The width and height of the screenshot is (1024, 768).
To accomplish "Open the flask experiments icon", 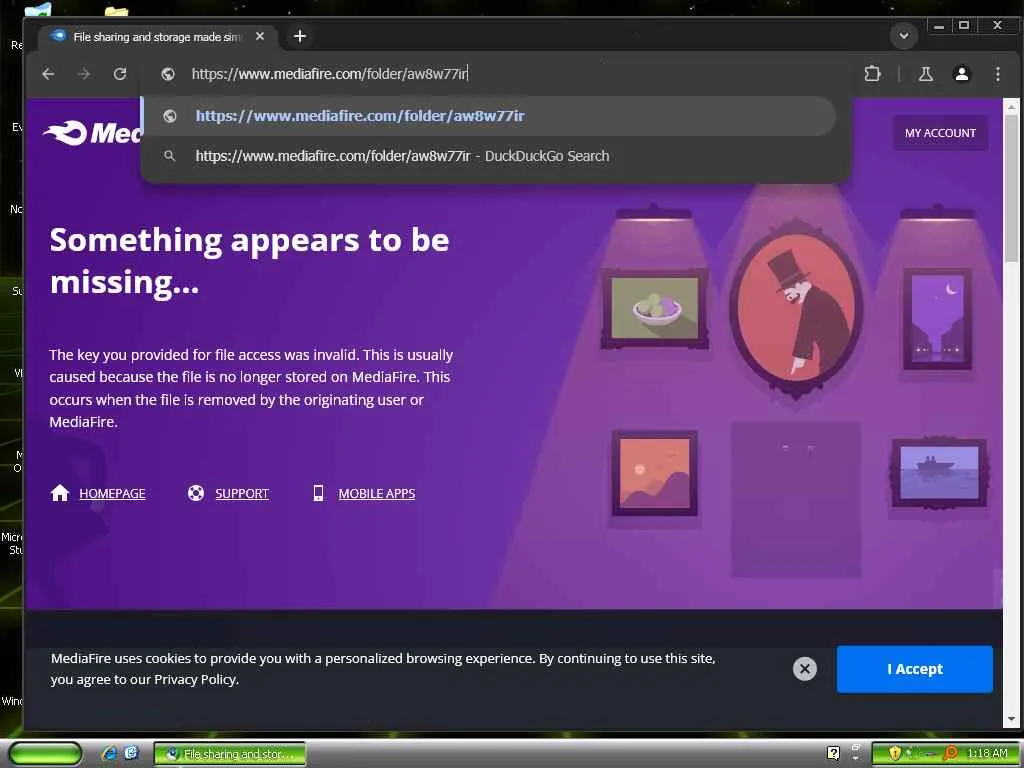I will click(925, 74).
